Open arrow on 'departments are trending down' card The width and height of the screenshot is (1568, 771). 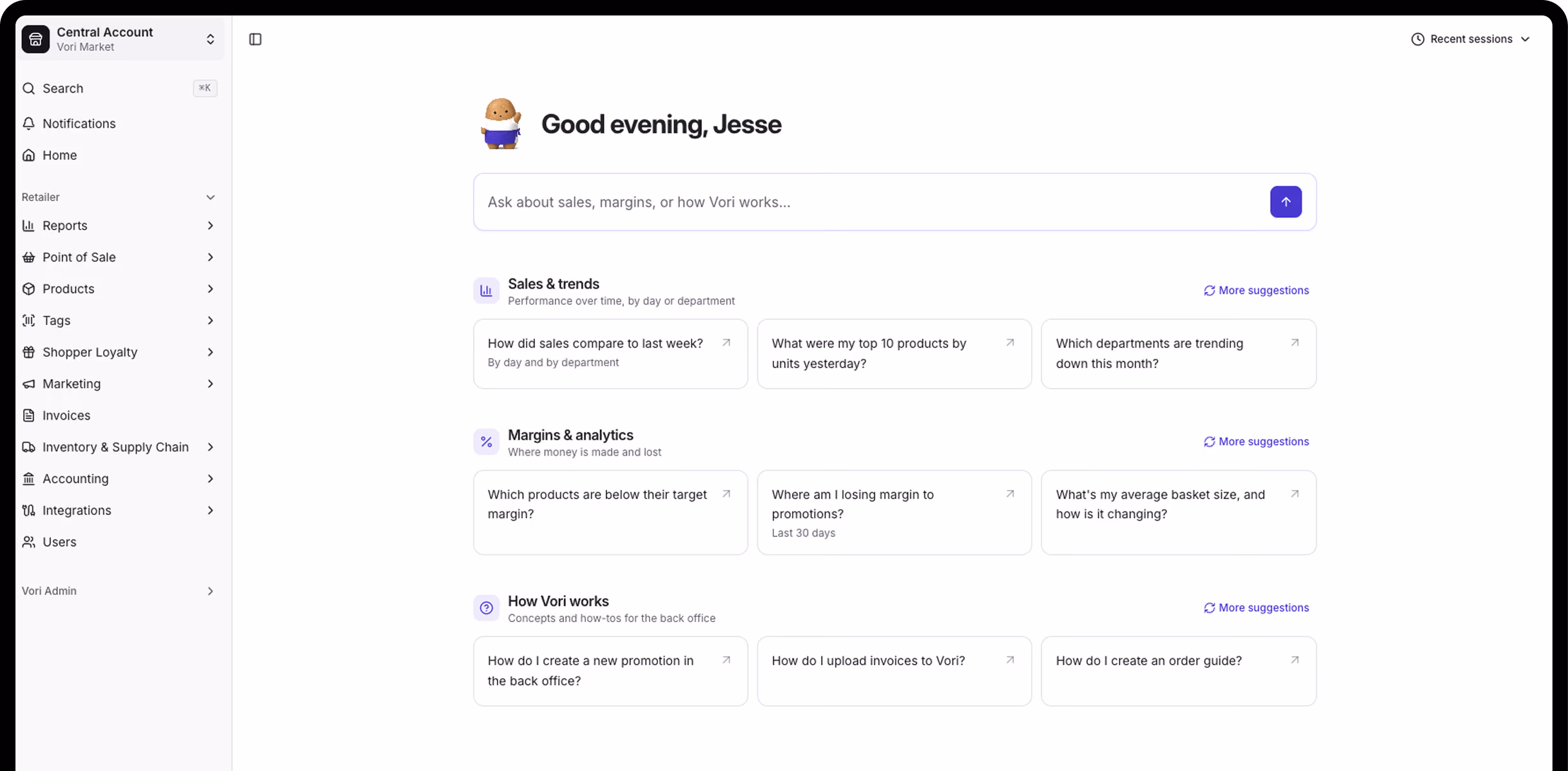tap(1295, 343)
